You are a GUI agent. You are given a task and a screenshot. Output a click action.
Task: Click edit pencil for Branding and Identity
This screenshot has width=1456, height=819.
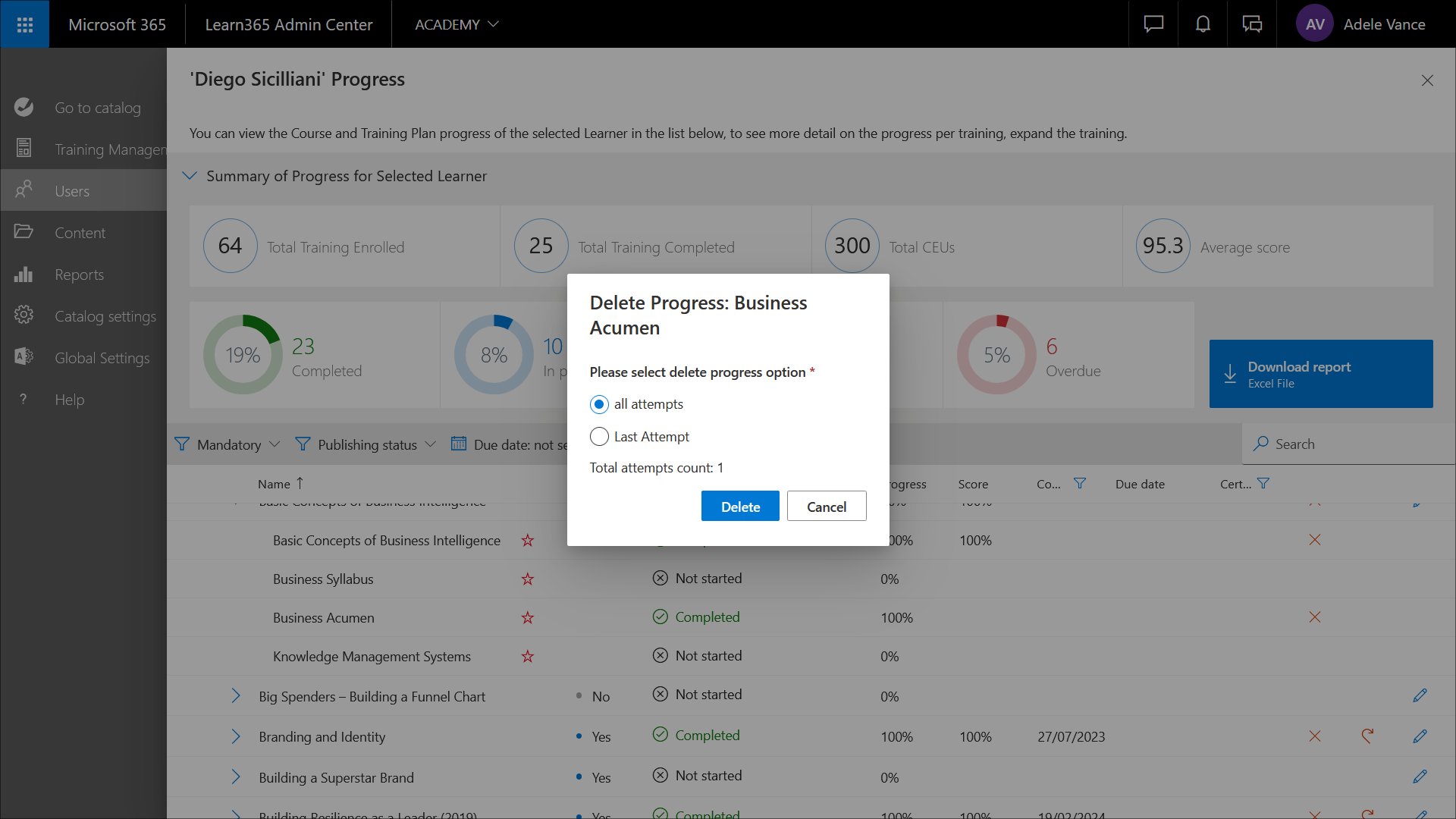tap(1420, 736)
